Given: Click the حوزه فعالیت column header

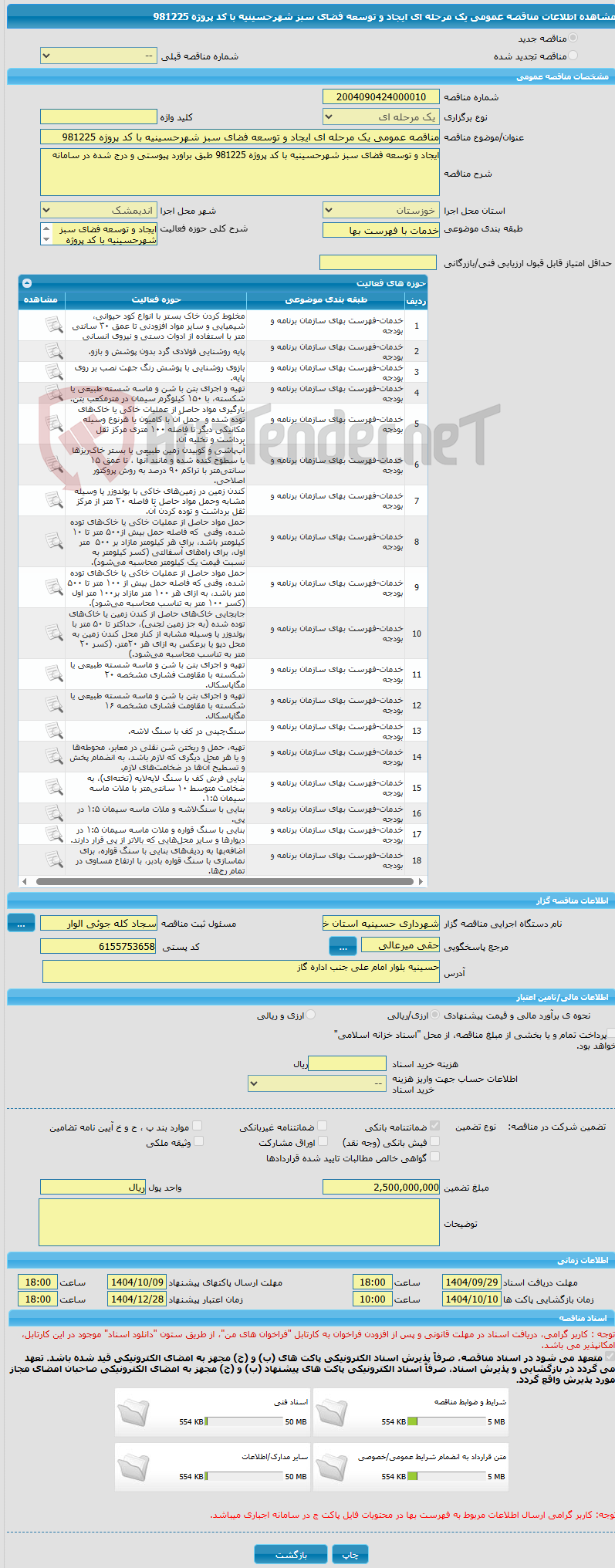Looking at the screenshot, I should tap(156, 299).
